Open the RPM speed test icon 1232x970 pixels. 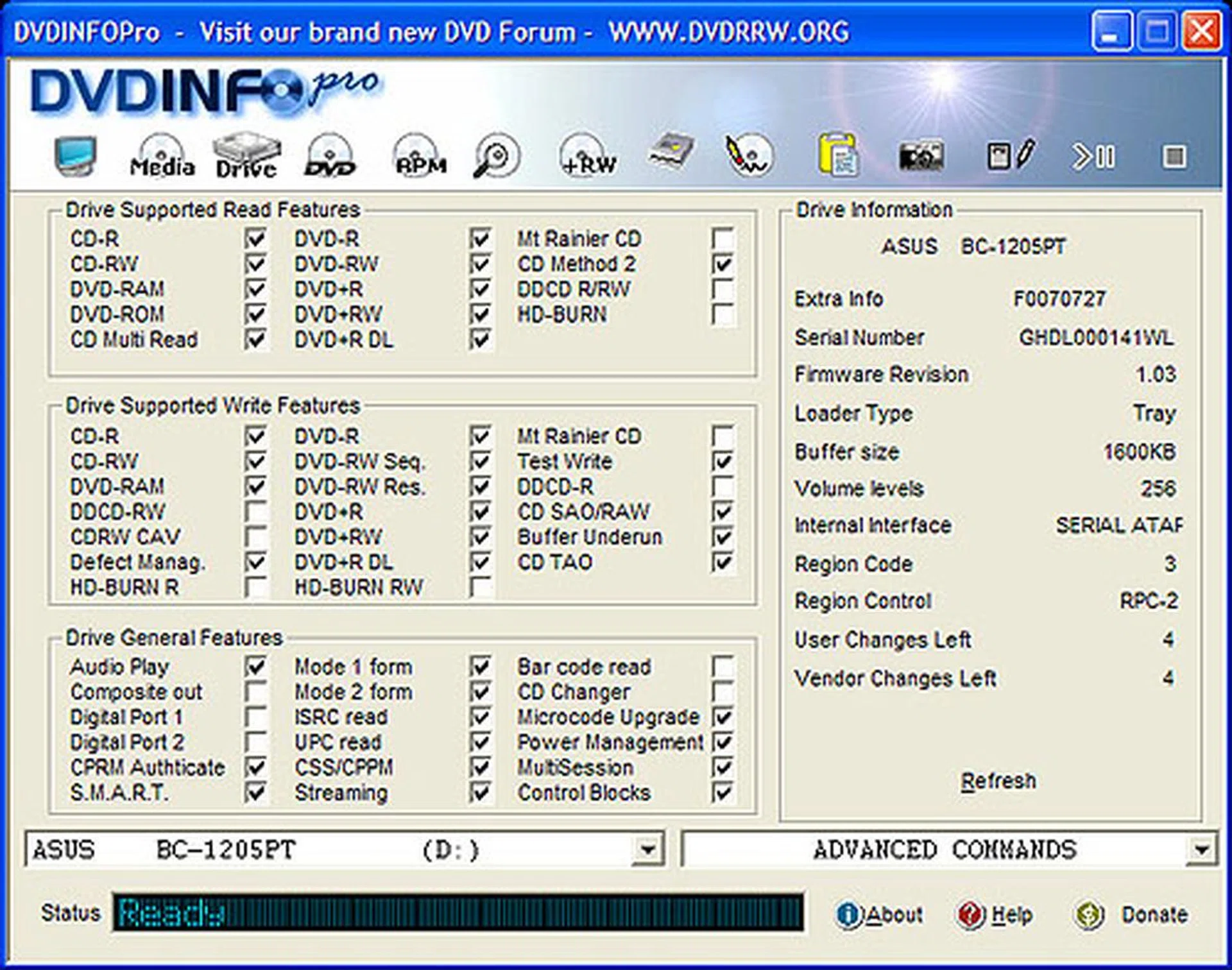(420, 156)
